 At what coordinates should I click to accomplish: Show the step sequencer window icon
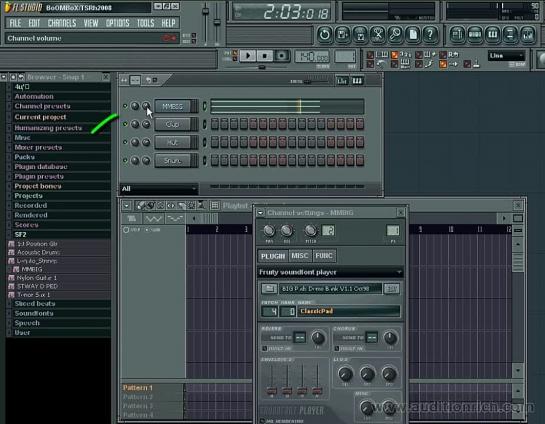(475, 34)
